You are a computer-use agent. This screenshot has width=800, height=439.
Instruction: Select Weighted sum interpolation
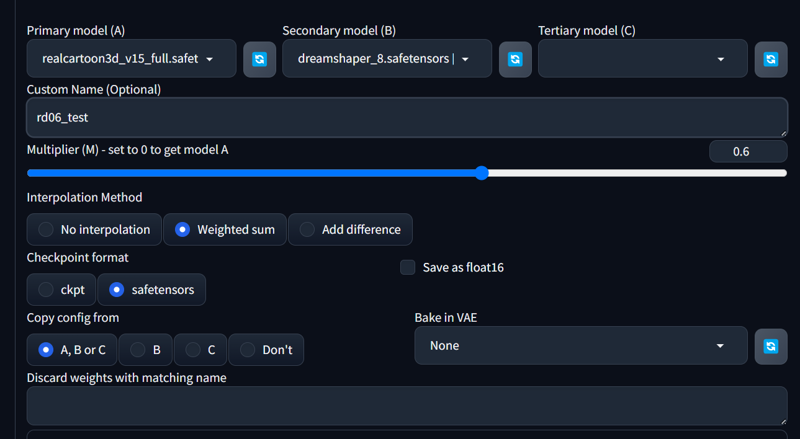pyautogui.click(x=225, y=230)
